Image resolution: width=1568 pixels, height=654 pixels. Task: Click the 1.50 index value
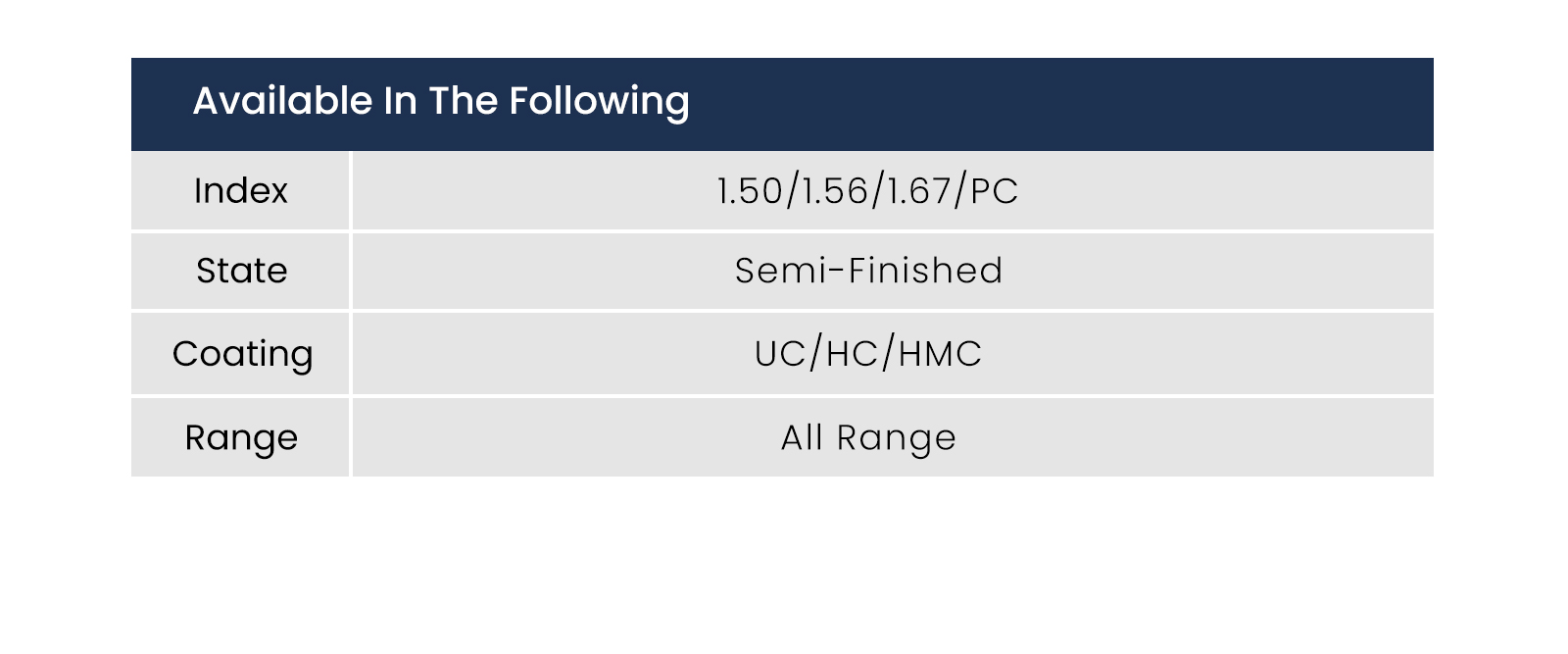tap(749, 191)
